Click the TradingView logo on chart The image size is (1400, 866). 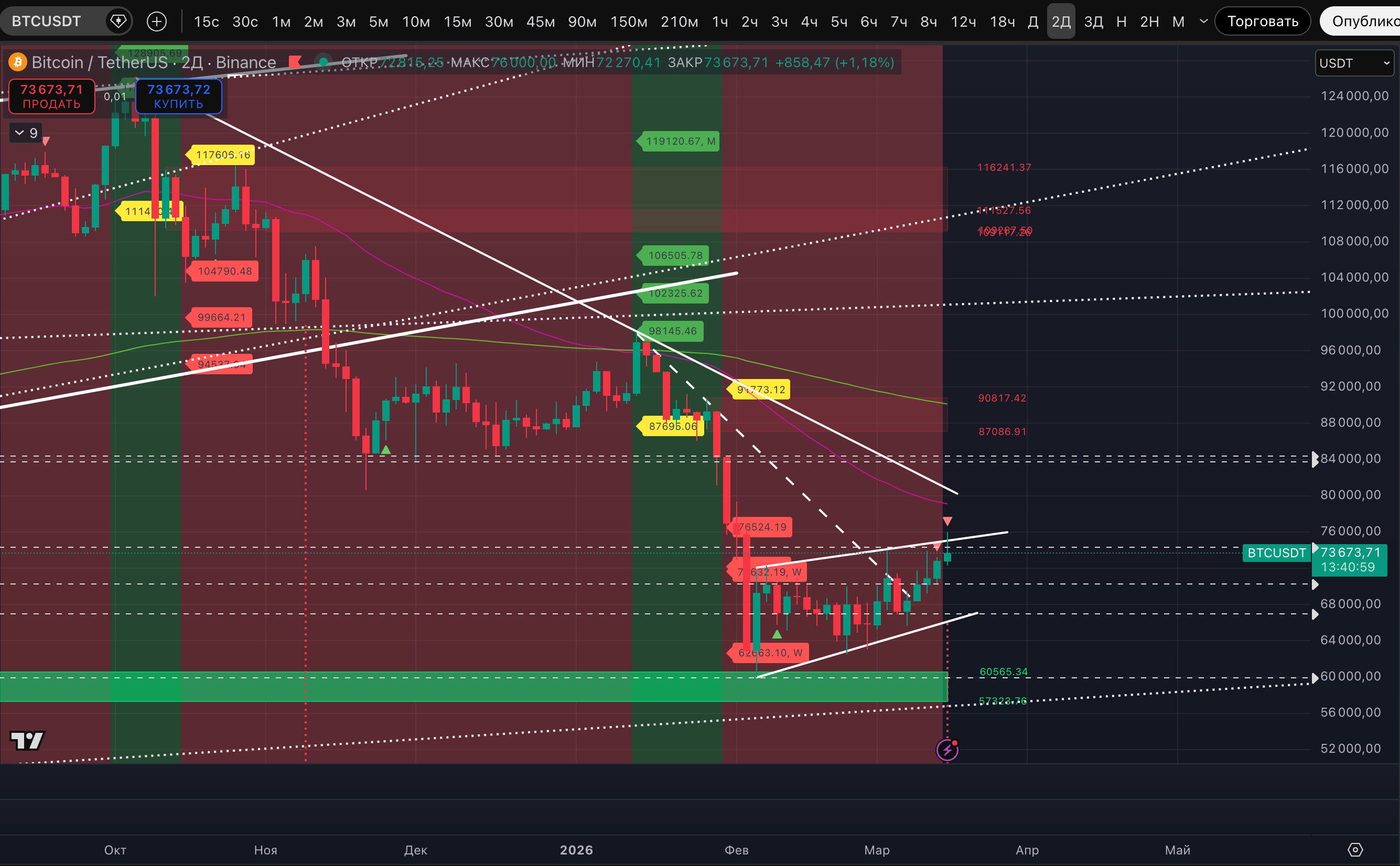click(x=27, y=741)
